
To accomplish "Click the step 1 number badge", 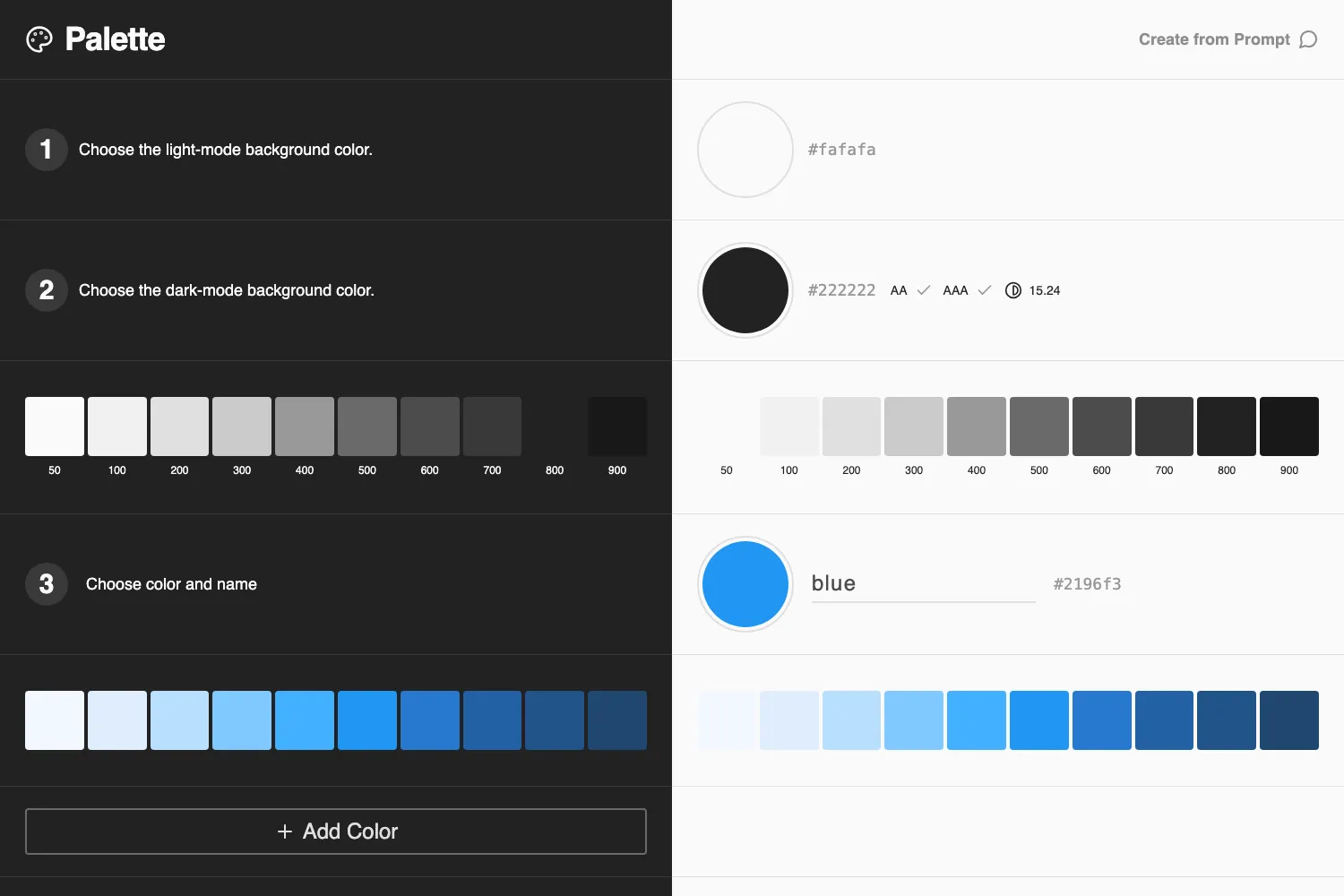I will coord(47,150).
